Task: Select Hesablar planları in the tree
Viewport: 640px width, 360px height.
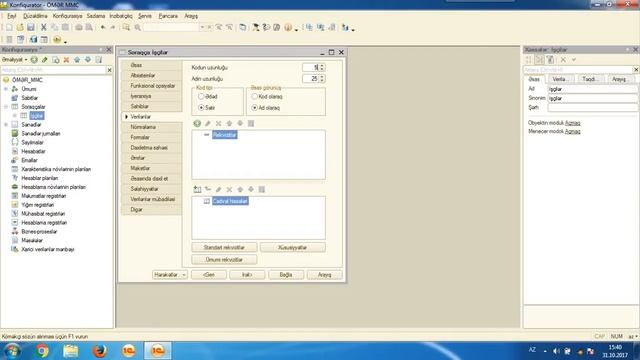Action: coord(40,178)
